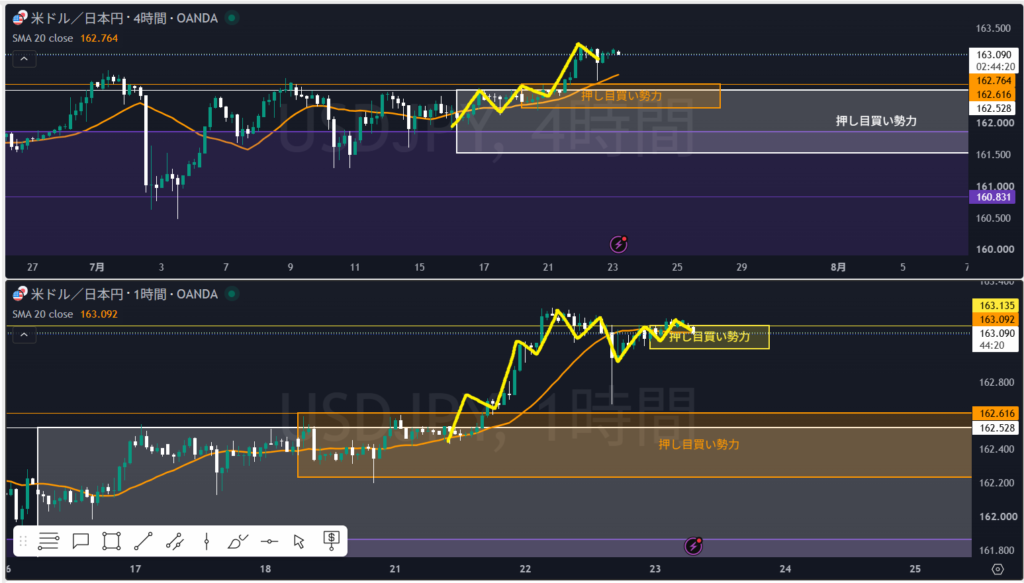Click 162.528 label on 1-hour chart
This screenshot has height=583, width=1024.
995,428
